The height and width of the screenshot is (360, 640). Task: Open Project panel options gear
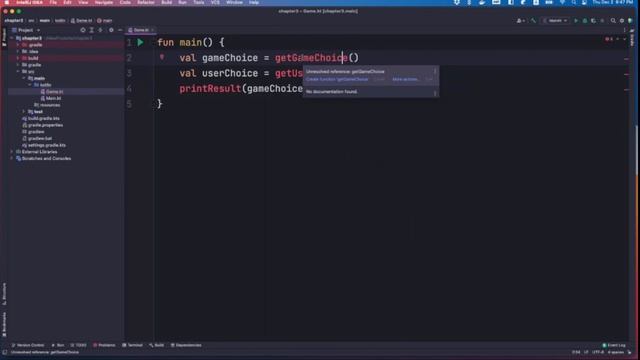click(111, 30)
